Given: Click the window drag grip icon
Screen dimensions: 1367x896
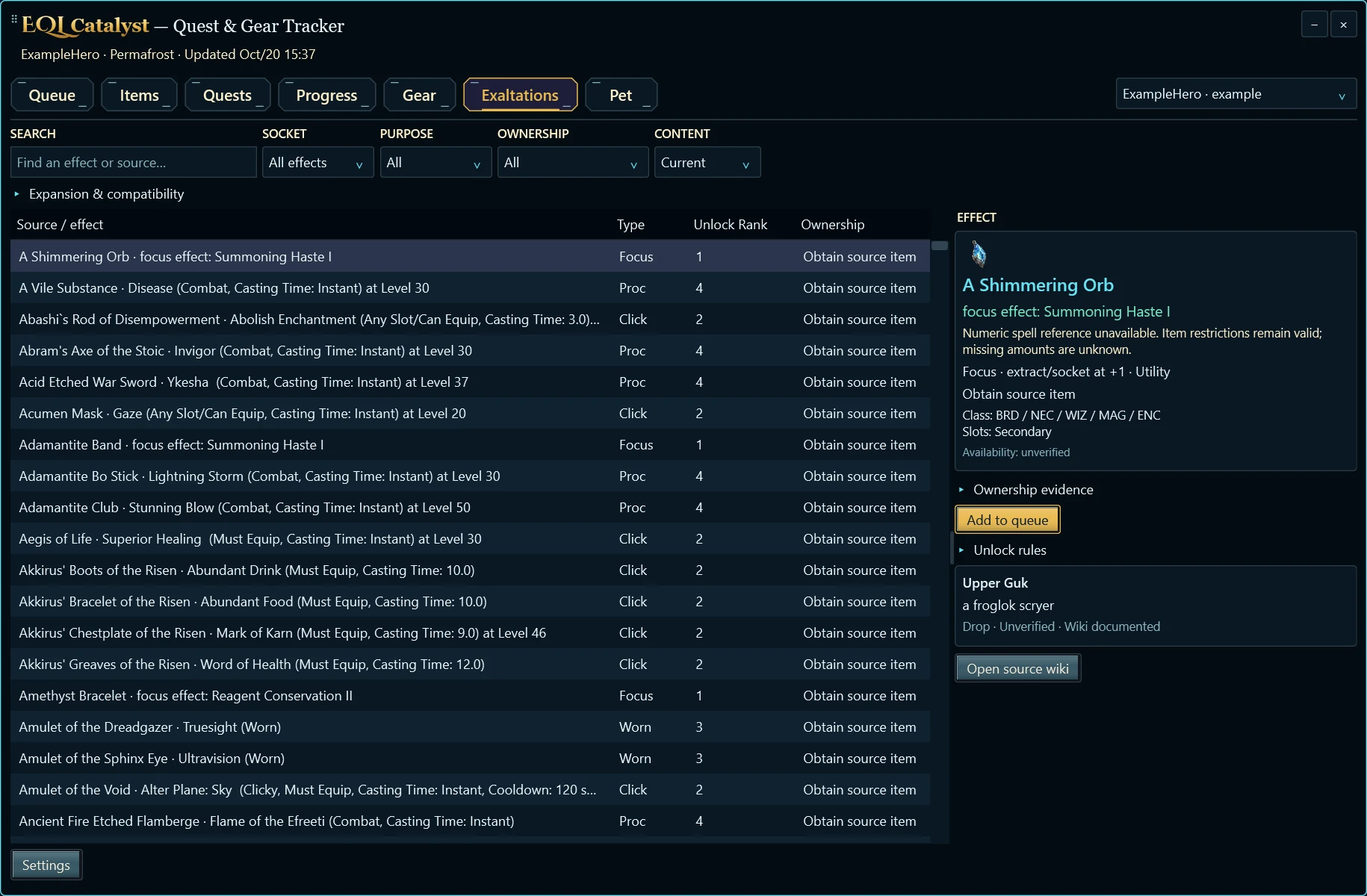Looking at the screenshot, I should click(x=14, y=19).
